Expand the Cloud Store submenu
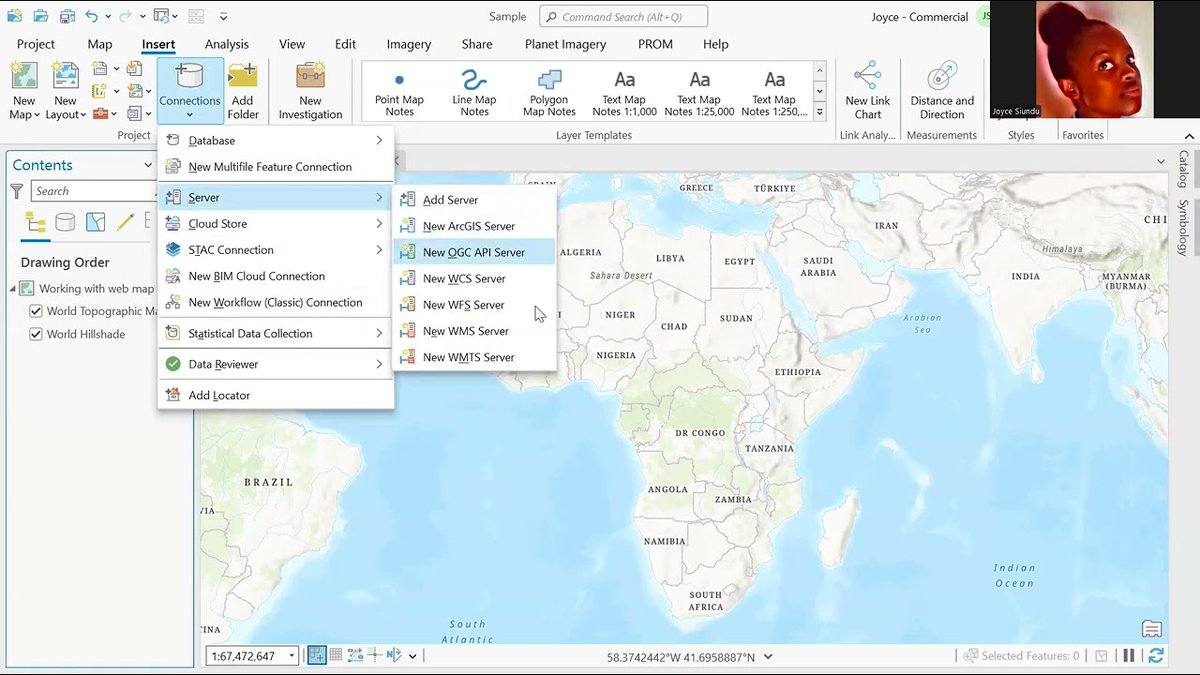1200x675 pixels. tap(275, 224)
